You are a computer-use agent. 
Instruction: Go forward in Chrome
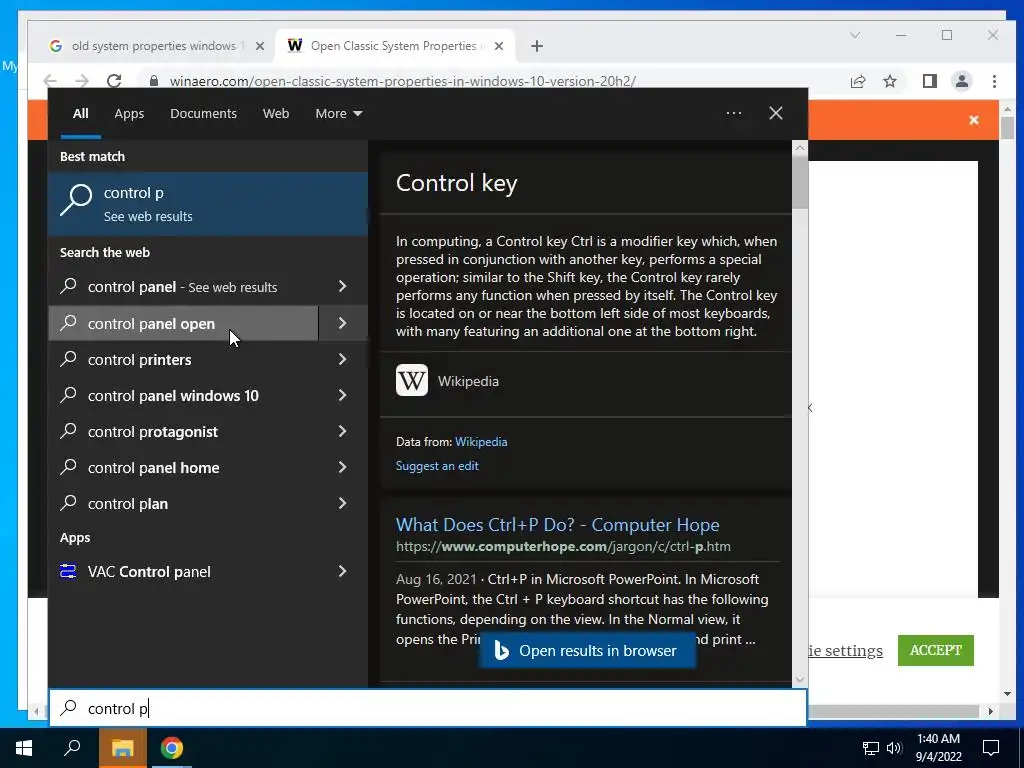[x=82, y=81]
